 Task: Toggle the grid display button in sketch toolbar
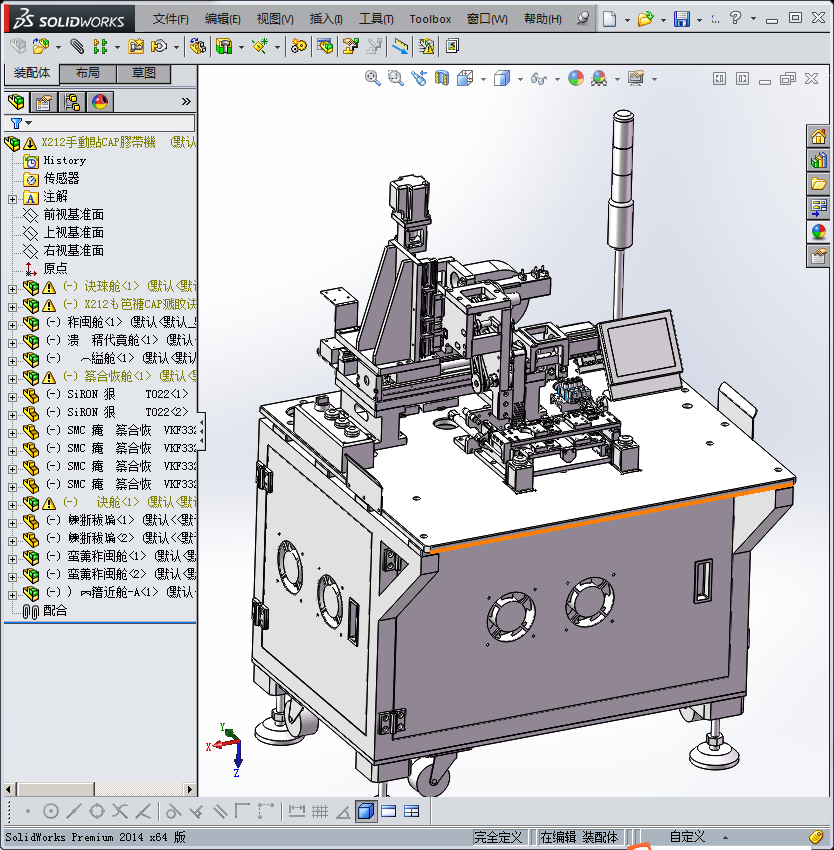point(320,811)
